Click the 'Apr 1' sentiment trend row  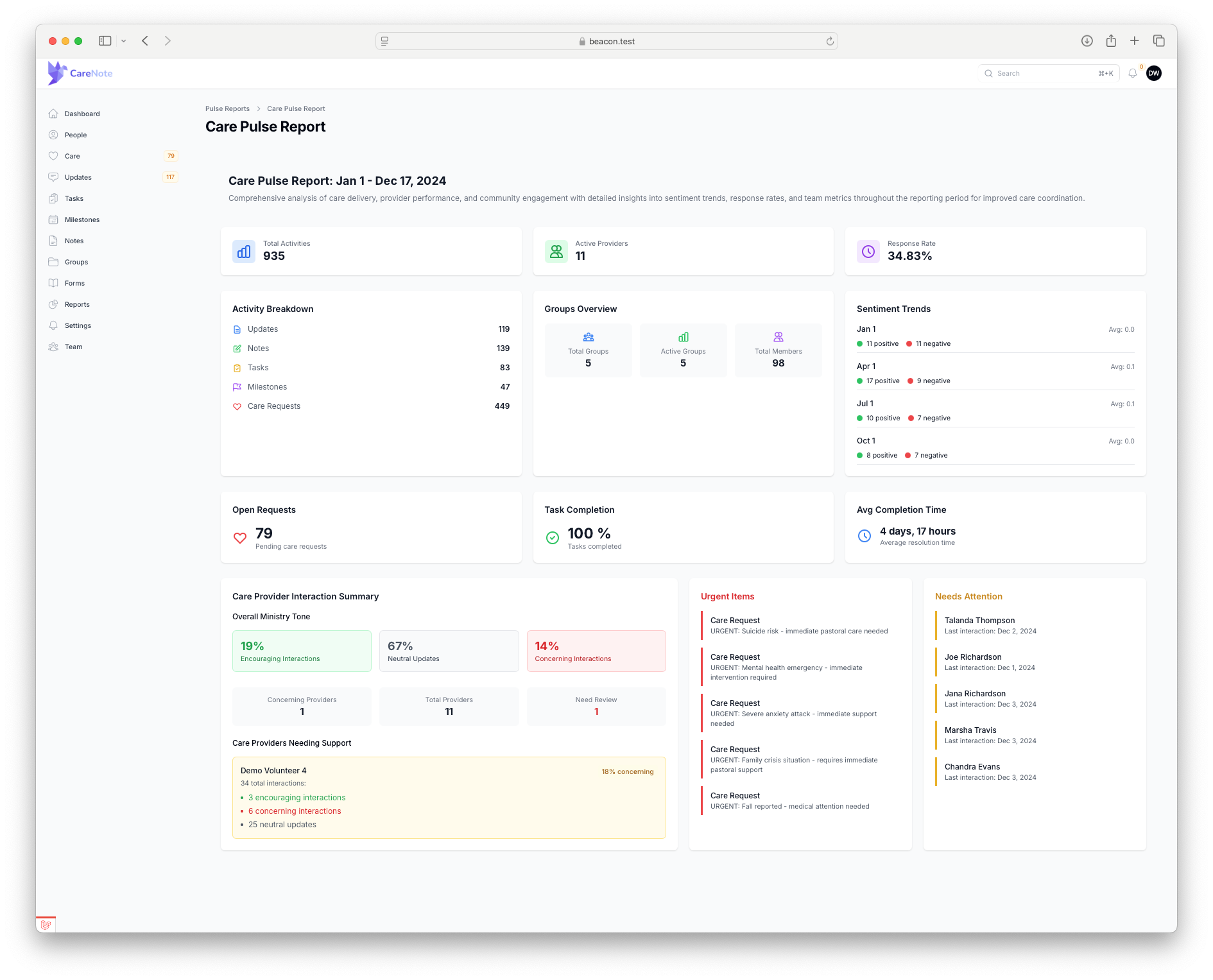(x=995, y=374)
